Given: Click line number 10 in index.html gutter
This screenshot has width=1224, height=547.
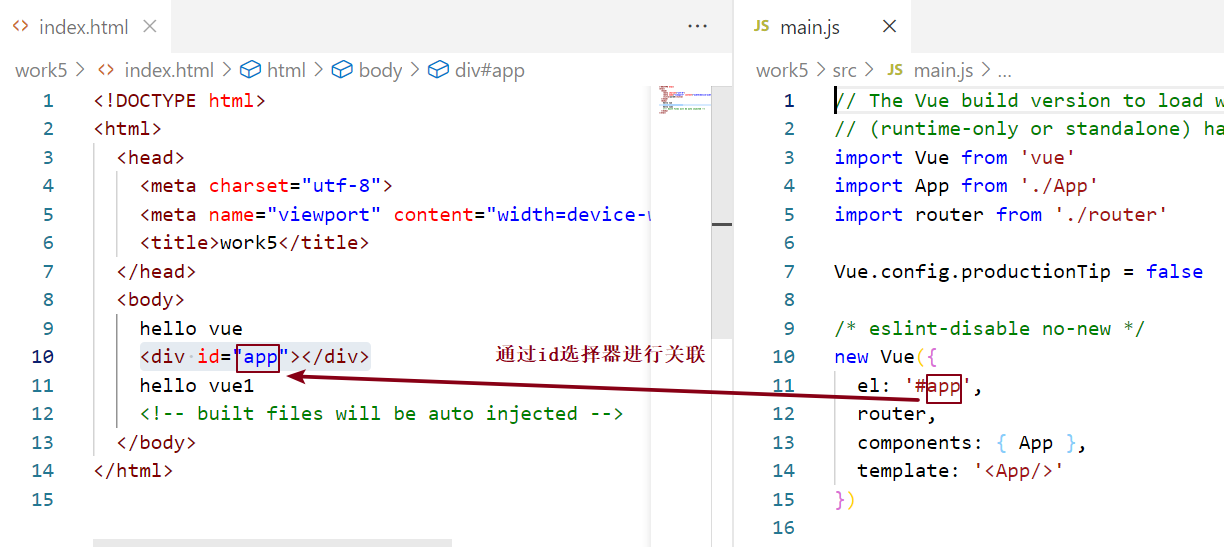Looking at the screenshot, I should click(x=43, y=357).
